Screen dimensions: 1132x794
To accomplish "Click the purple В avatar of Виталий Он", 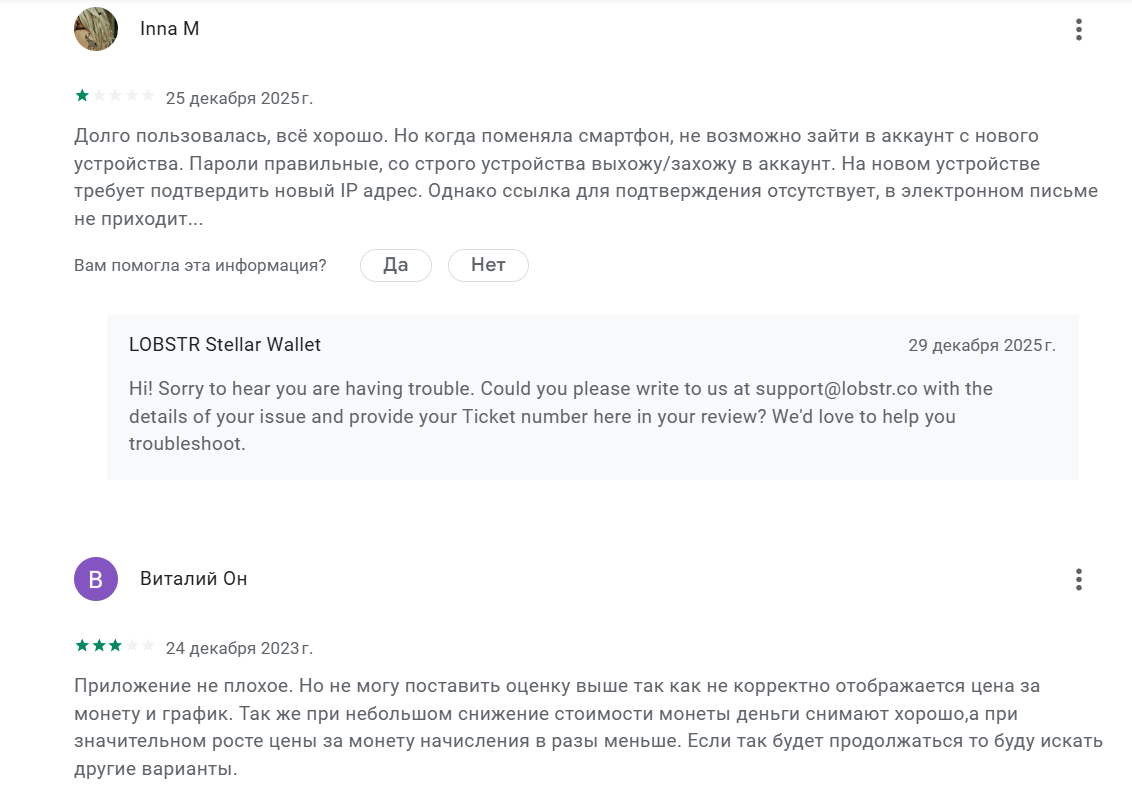I will click(x=96, y=579).
